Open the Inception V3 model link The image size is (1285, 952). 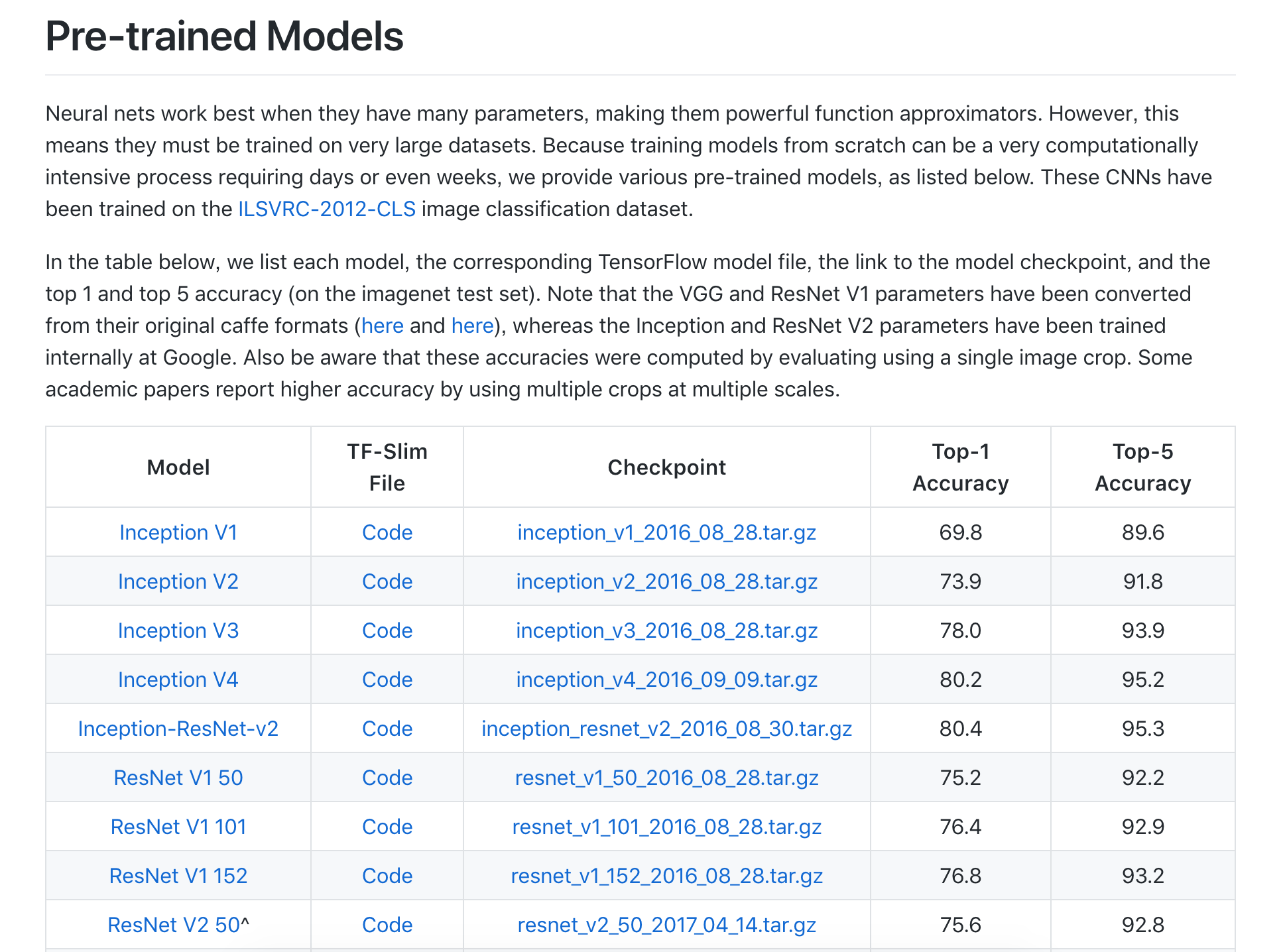pyautogui.click(x=178, y=630)
